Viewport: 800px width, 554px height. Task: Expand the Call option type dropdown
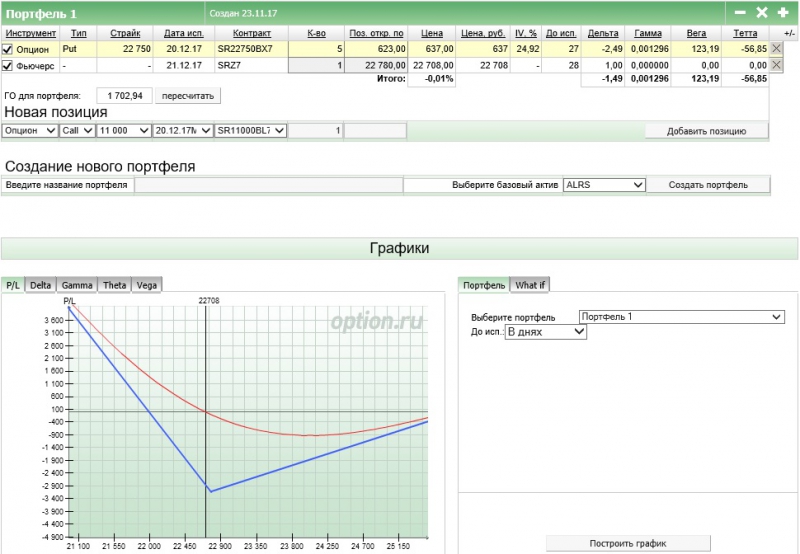[x=77, y=131]
